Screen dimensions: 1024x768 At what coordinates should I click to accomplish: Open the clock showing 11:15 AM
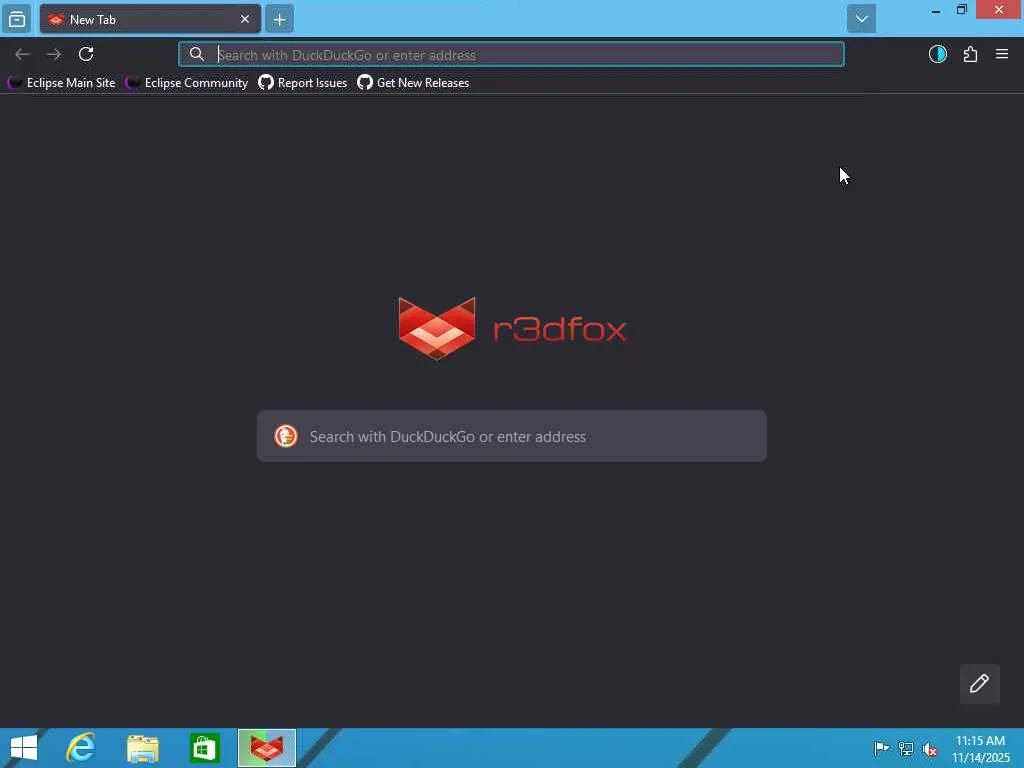tap(980, 749)
